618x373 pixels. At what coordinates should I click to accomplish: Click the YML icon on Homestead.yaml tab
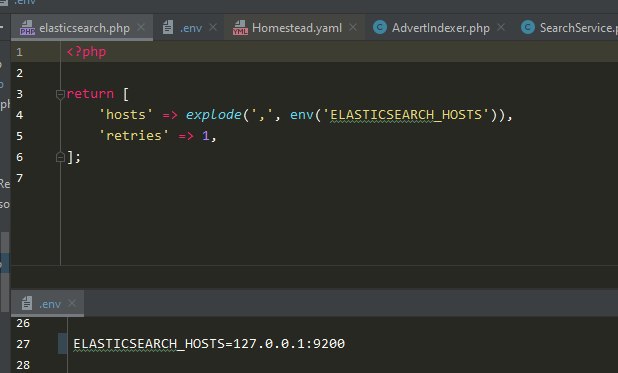click(240, 28)
